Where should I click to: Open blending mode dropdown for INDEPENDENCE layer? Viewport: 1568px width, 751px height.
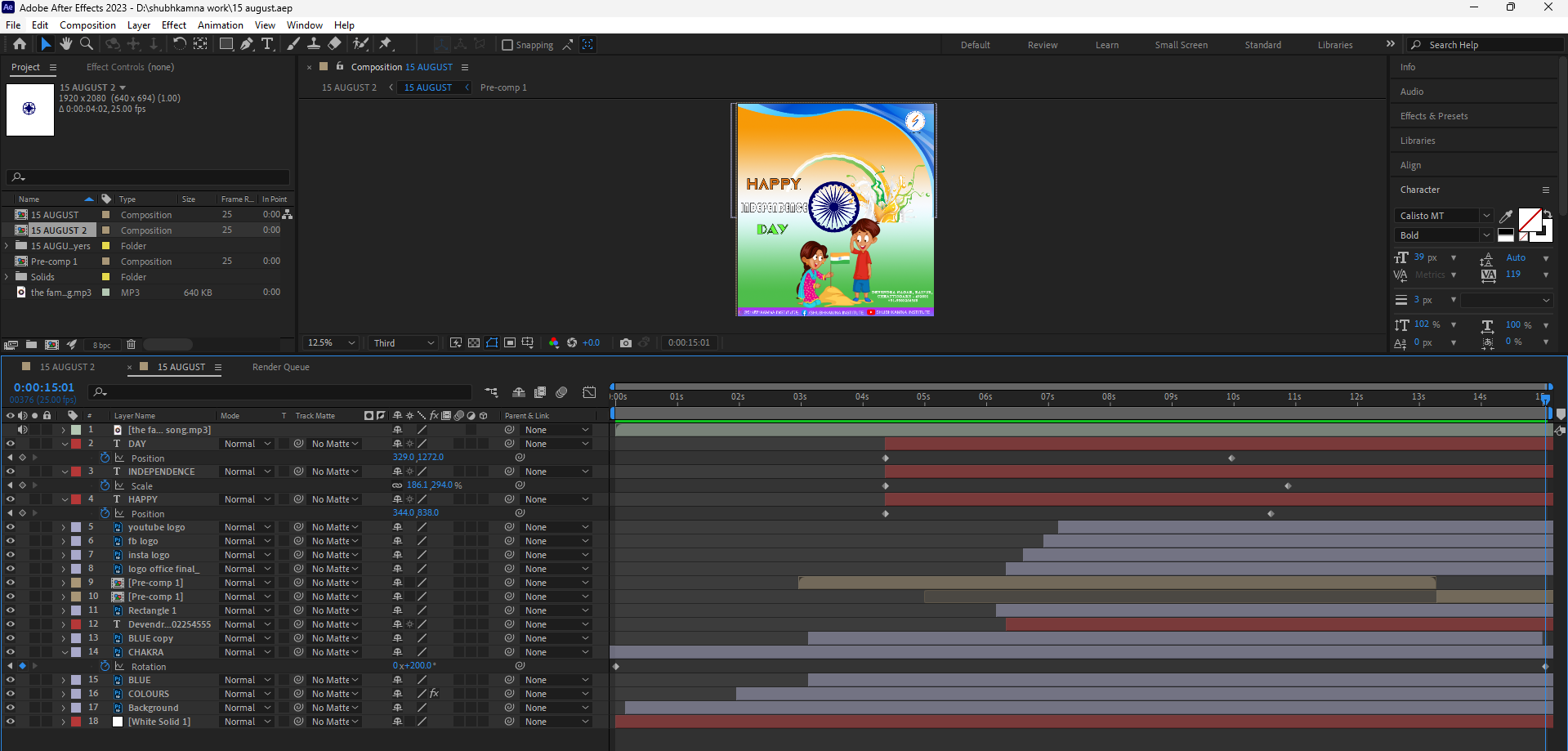tap(247, 472)
